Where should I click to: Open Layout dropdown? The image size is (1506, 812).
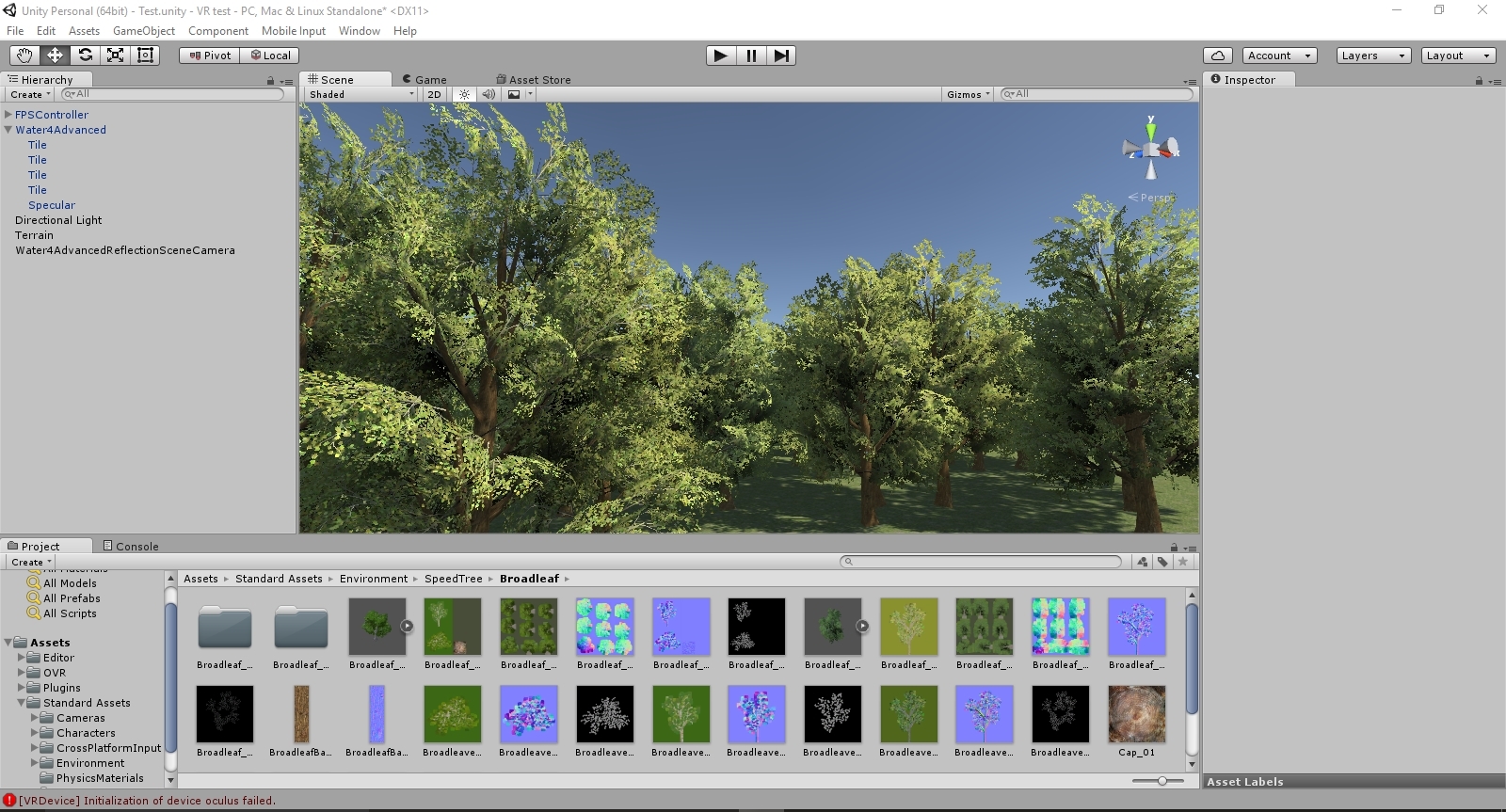pos(1458,56)
